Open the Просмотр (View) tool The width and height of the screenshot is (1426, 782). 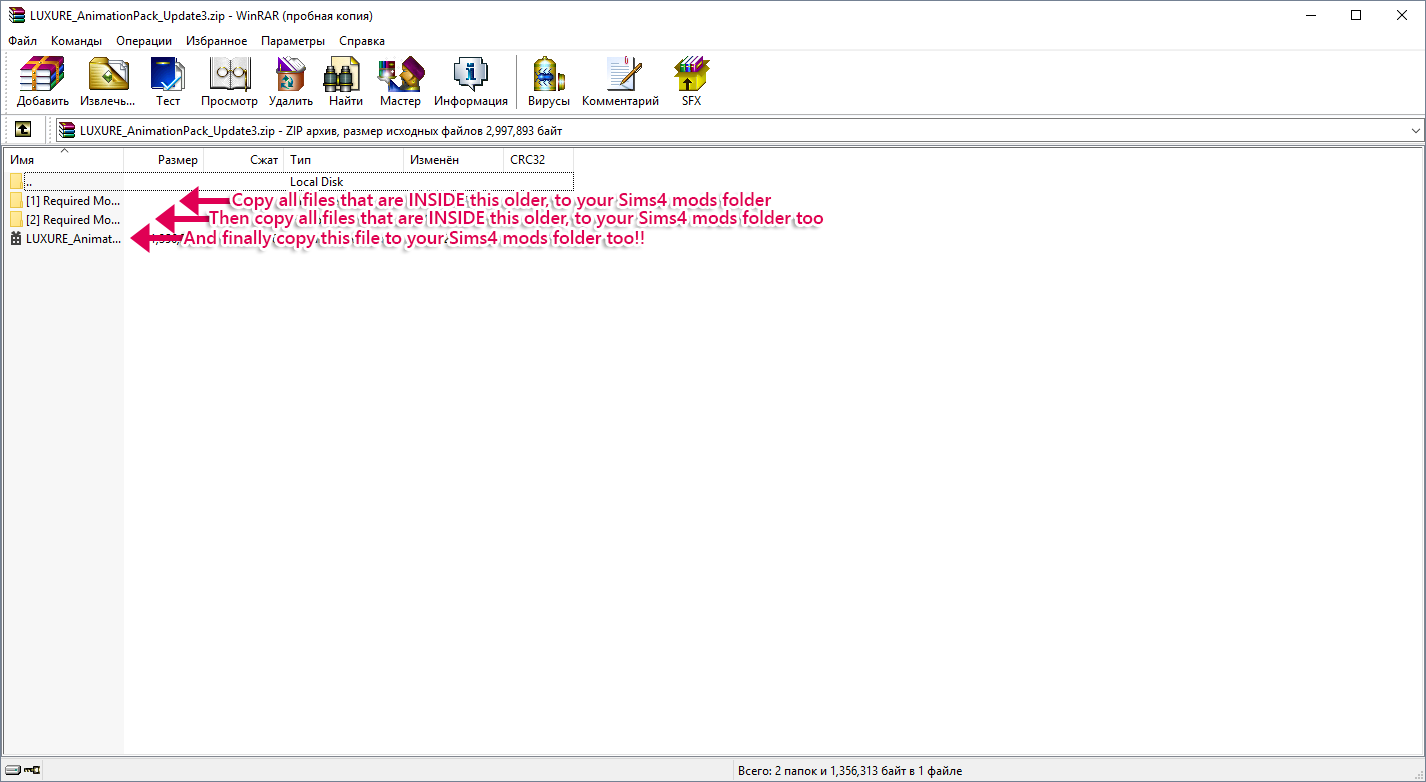coord(229,82)
